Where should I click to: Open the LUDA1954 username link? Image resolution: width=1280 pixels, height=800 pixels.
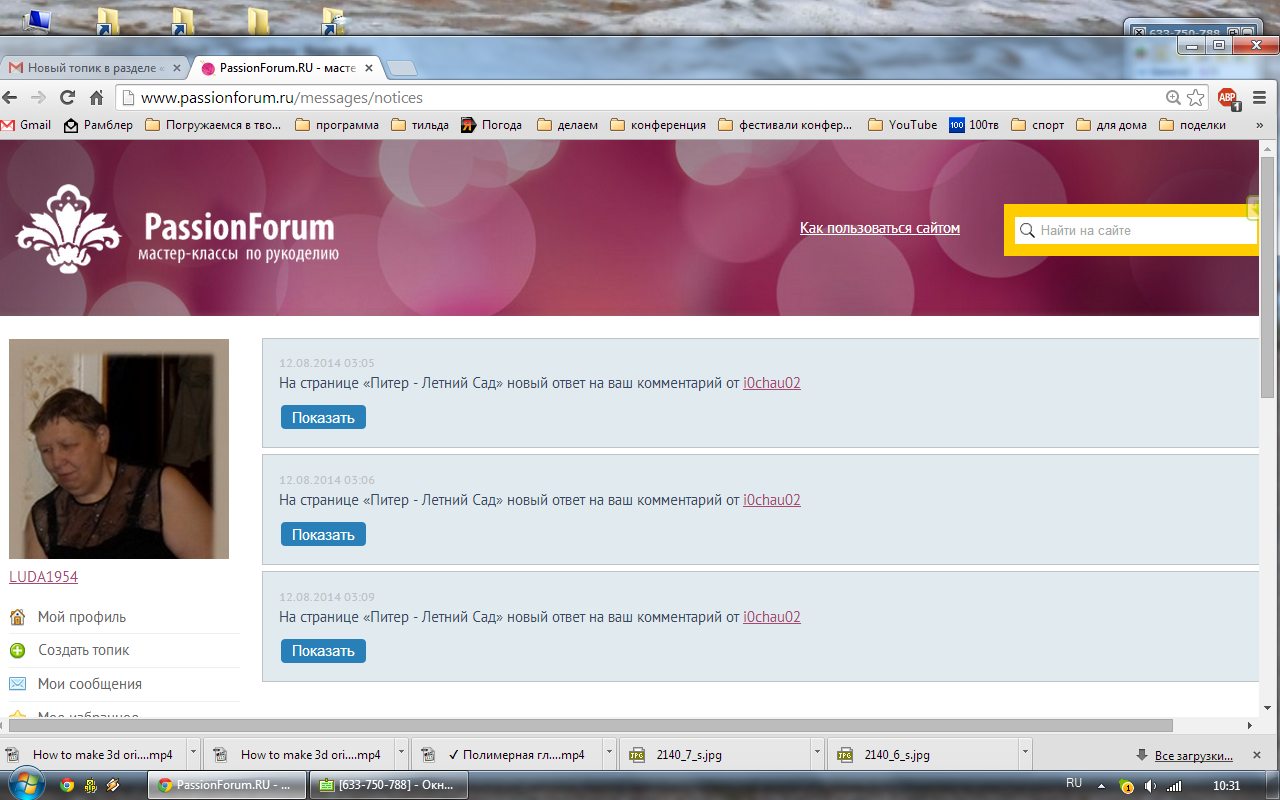point(43,577)
